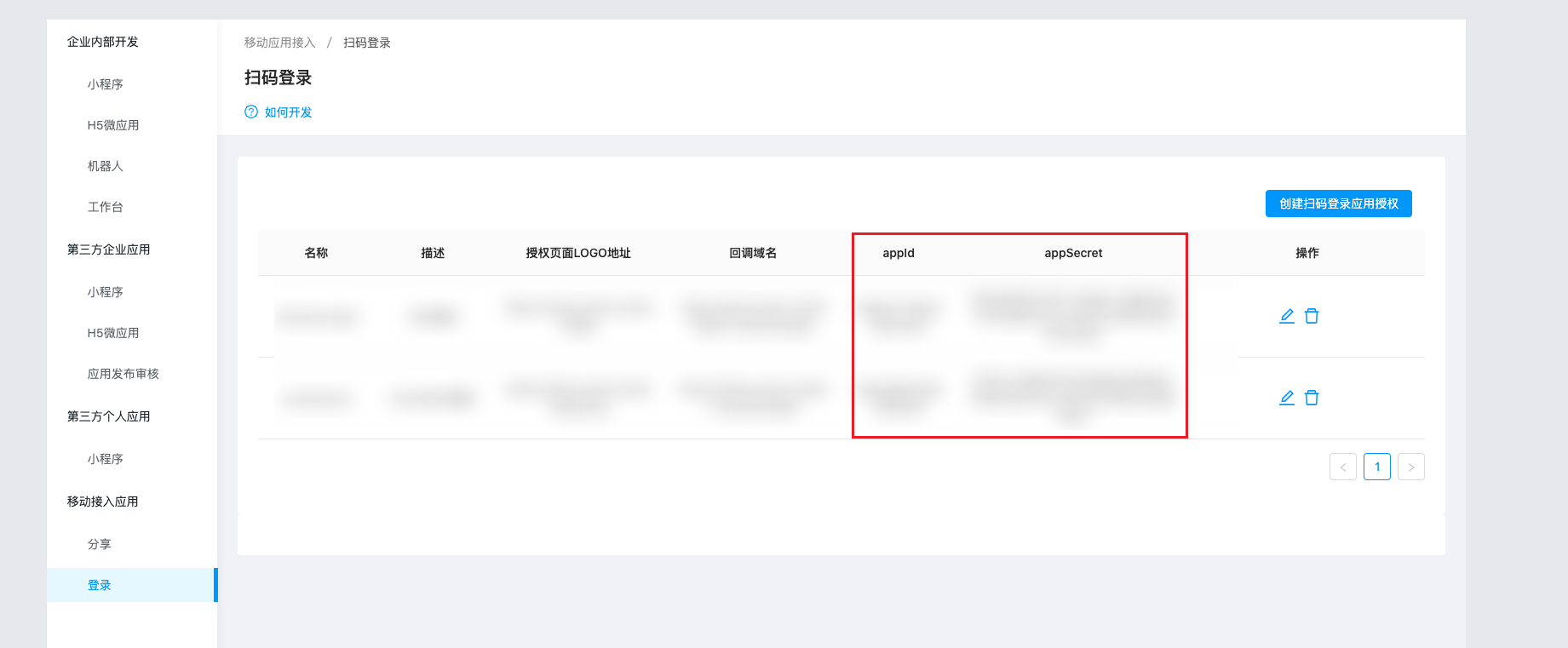Select 小程序 under 第三方个人应用

click(x=106, y=459)
